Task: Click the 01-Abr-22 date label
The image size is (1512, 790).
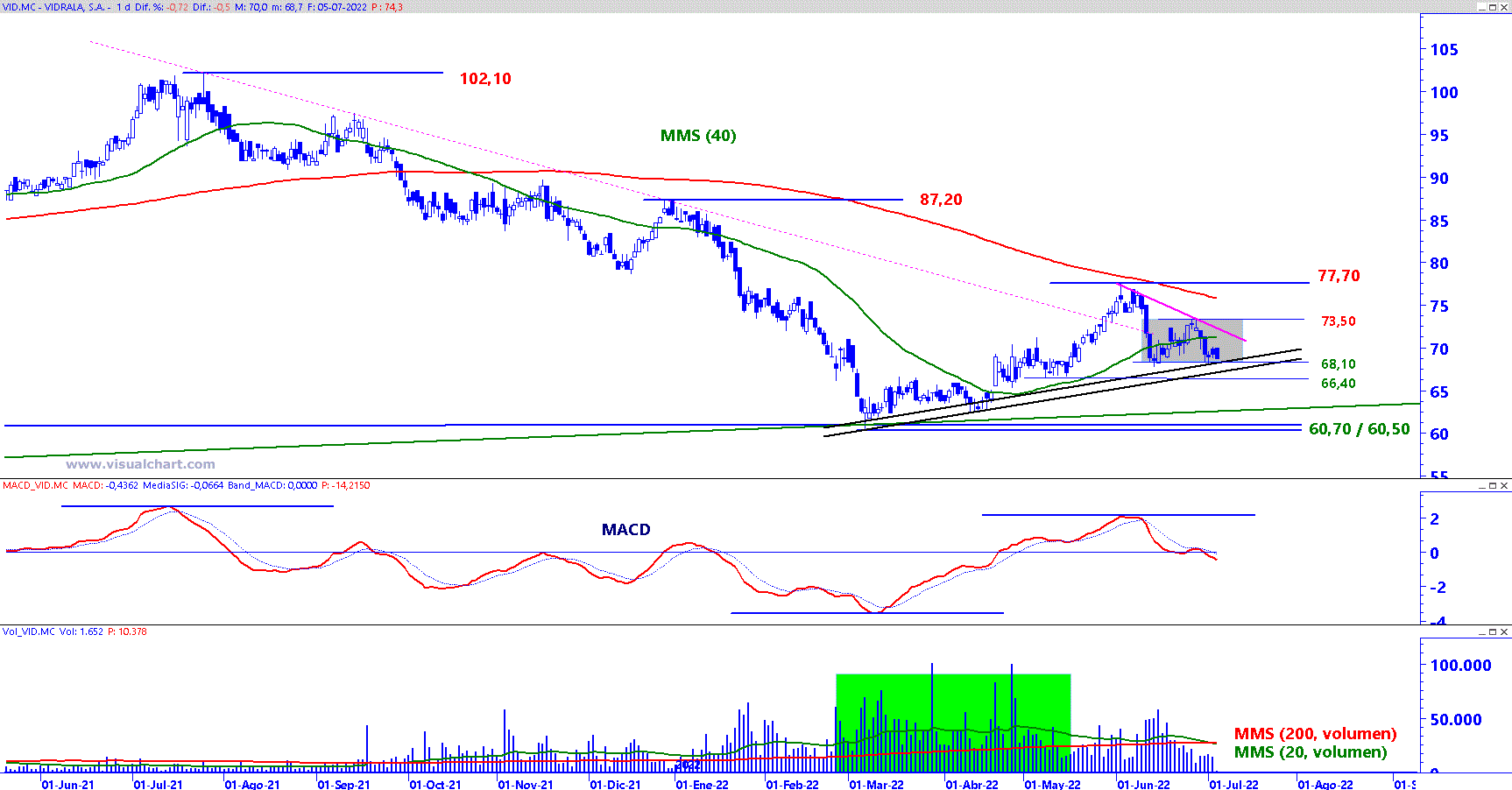Action: [x=971, y=785]
